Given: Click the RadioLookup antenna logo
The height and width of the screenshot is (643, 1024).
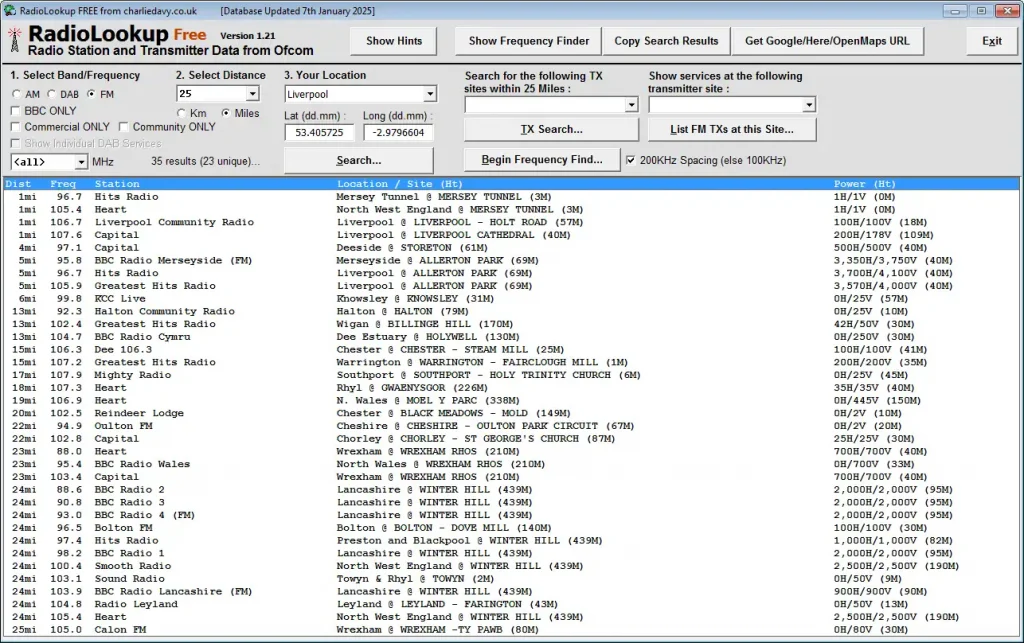Looking at the screenshot, I should coord(14,40).
